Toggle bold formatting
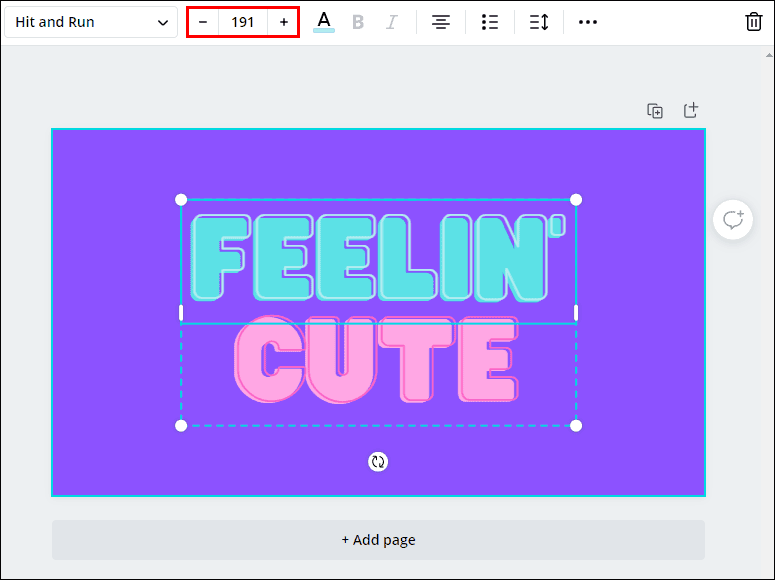The image size is (775, 580). coord(358,22)
